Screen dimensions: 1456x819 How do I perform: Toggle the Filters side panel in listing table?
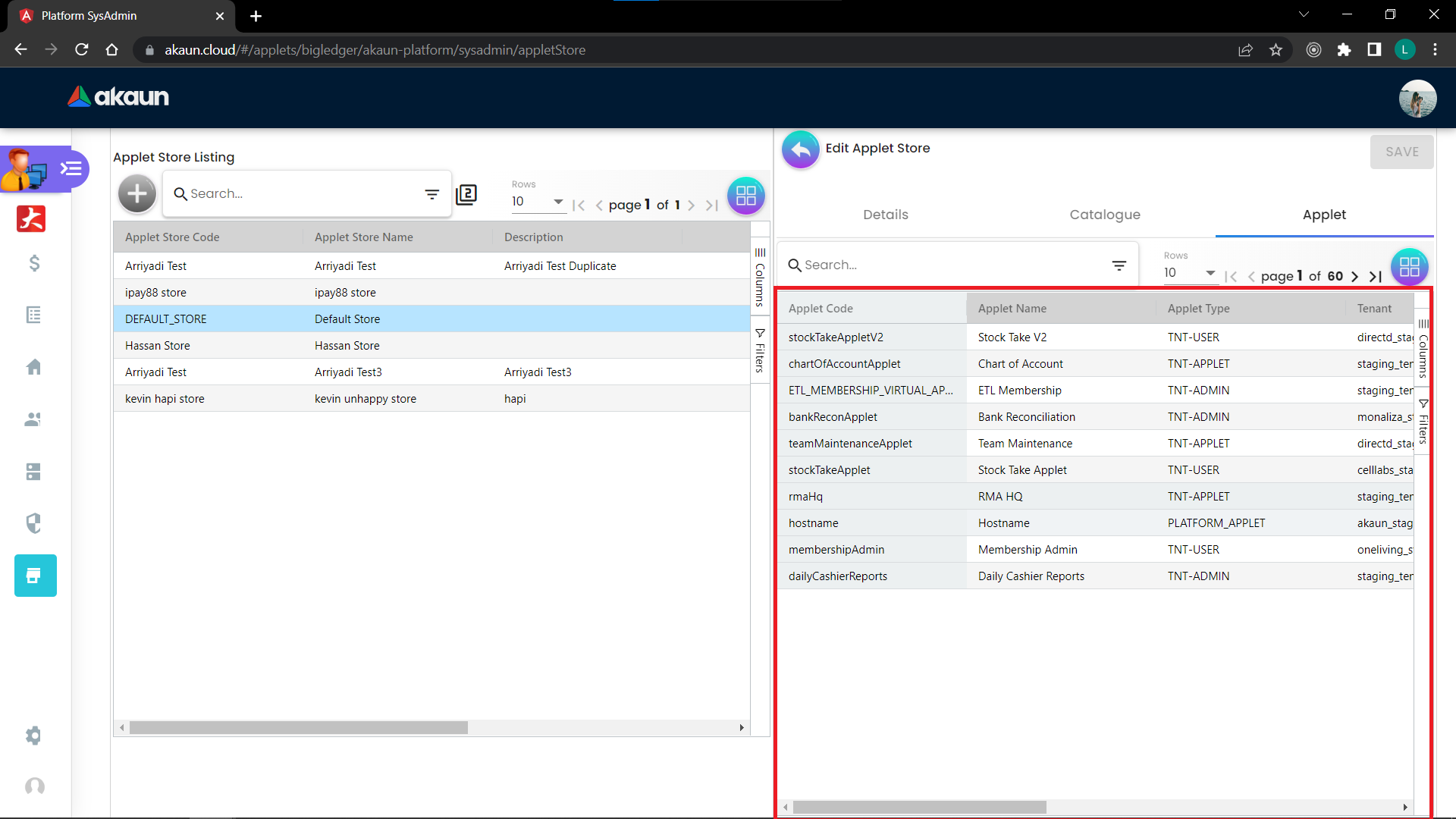pyautogui.click(x=760, y=350)
